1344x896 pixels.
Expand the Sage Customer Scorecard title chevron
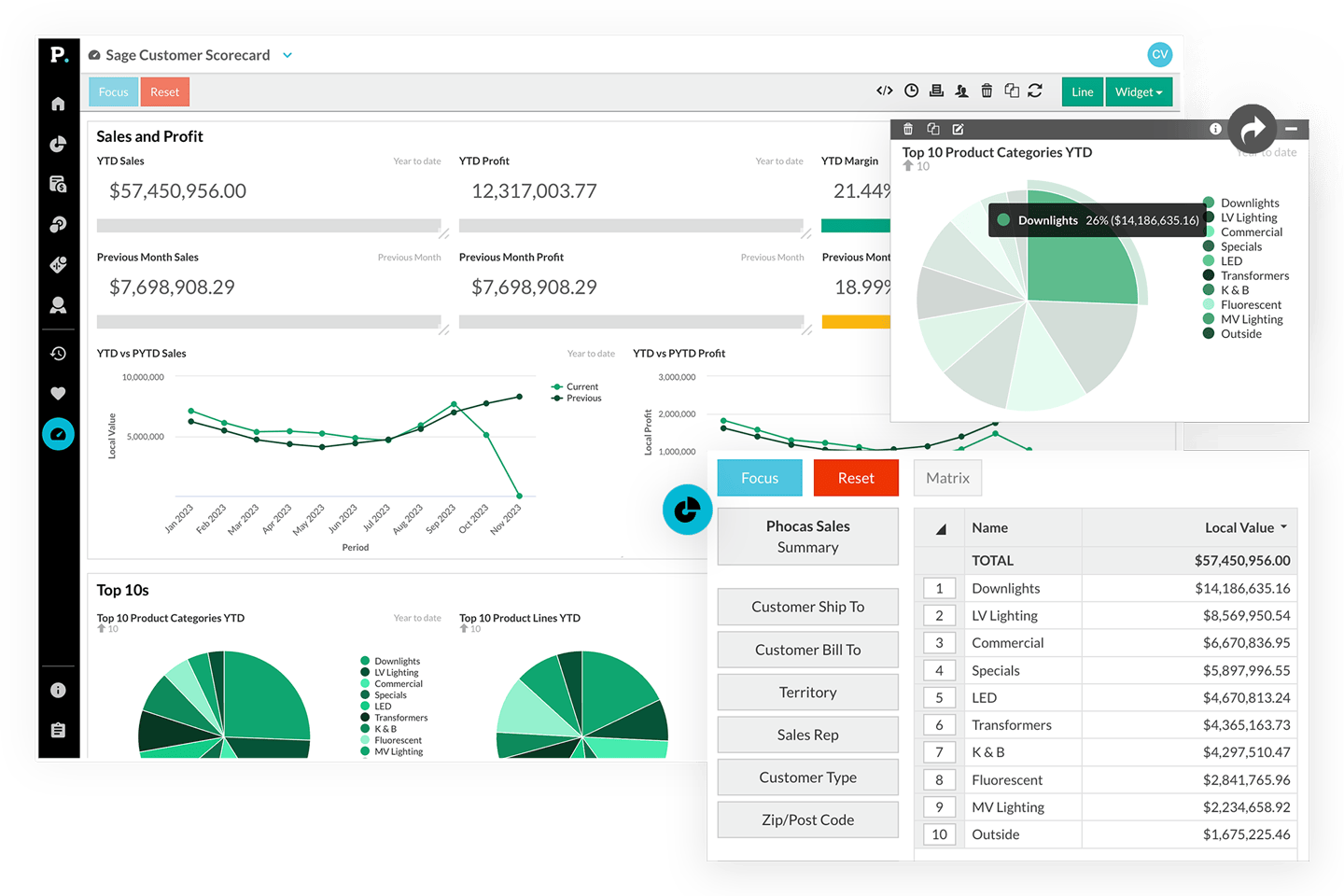coord(287,55)
